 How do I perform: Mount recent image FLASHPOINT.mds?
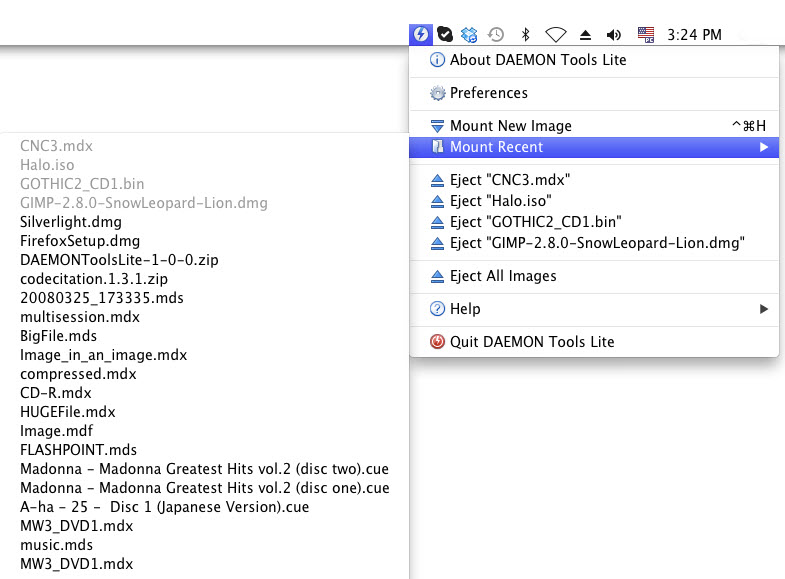(x=78, y=450)
